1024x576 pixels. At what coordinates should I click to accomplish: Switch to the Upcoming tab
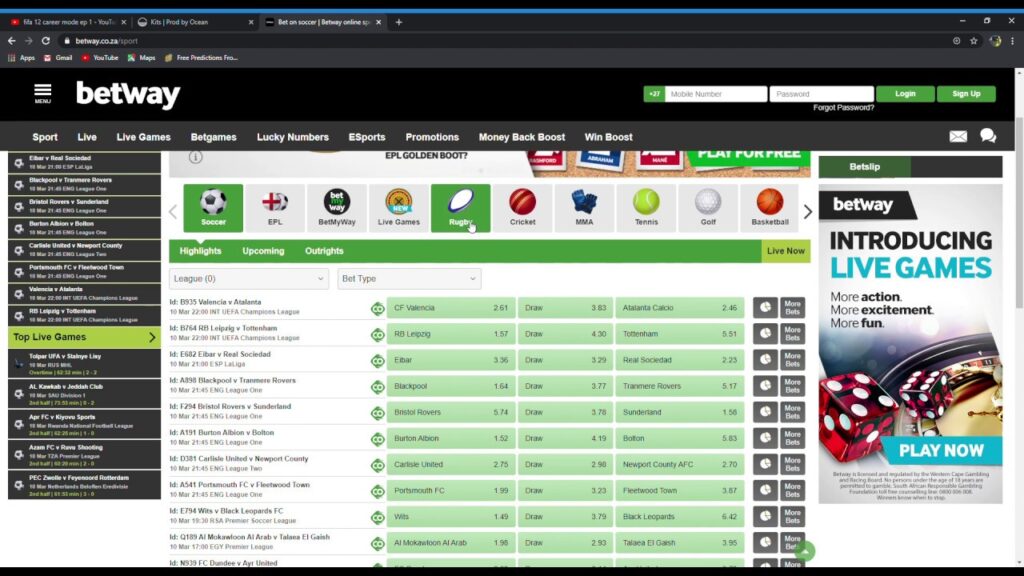[x=263, y=251]
